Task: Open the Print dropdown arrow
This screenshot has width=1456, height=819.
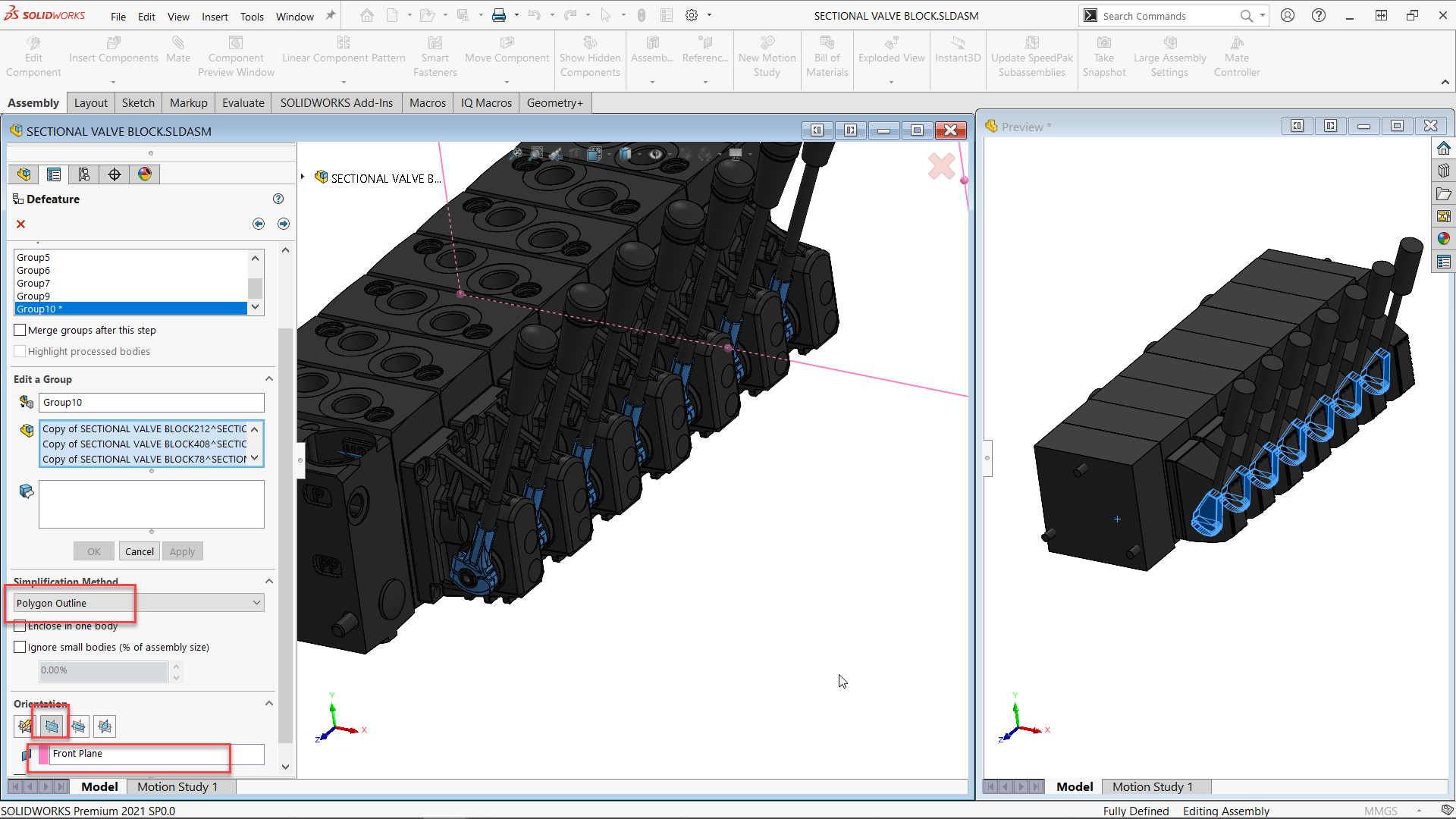Action: pos(516,15)
